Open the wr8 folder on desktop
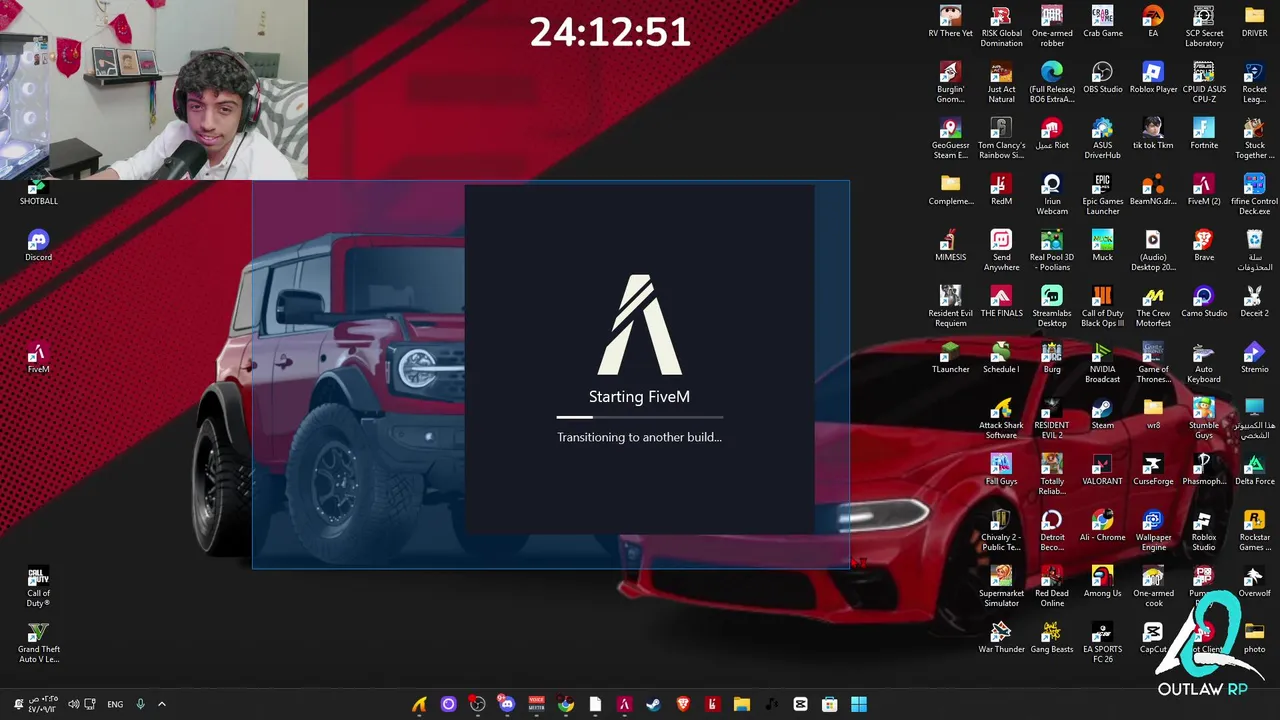The image size is (1280, 720). (1153, 414)
